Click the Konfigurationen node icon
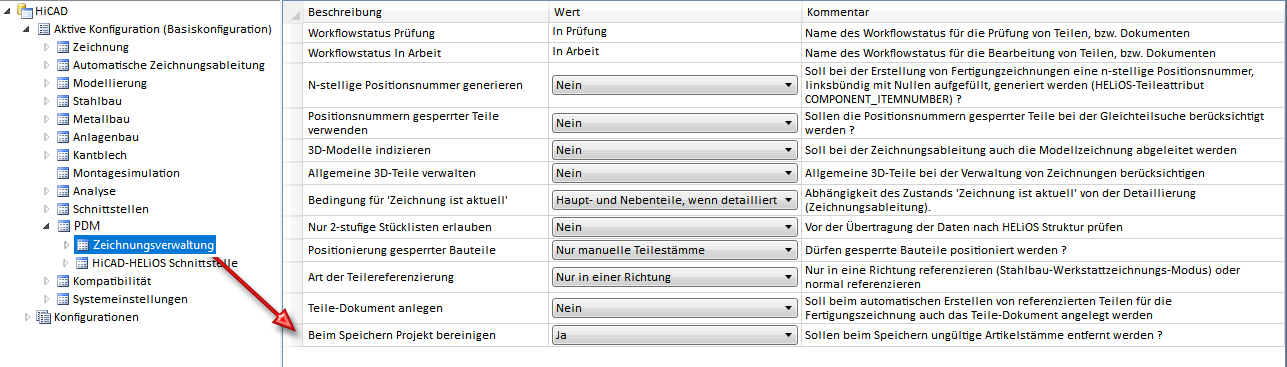Image resolution: width=1287 pixels, height=367 pixels. (x=43, y=317)
